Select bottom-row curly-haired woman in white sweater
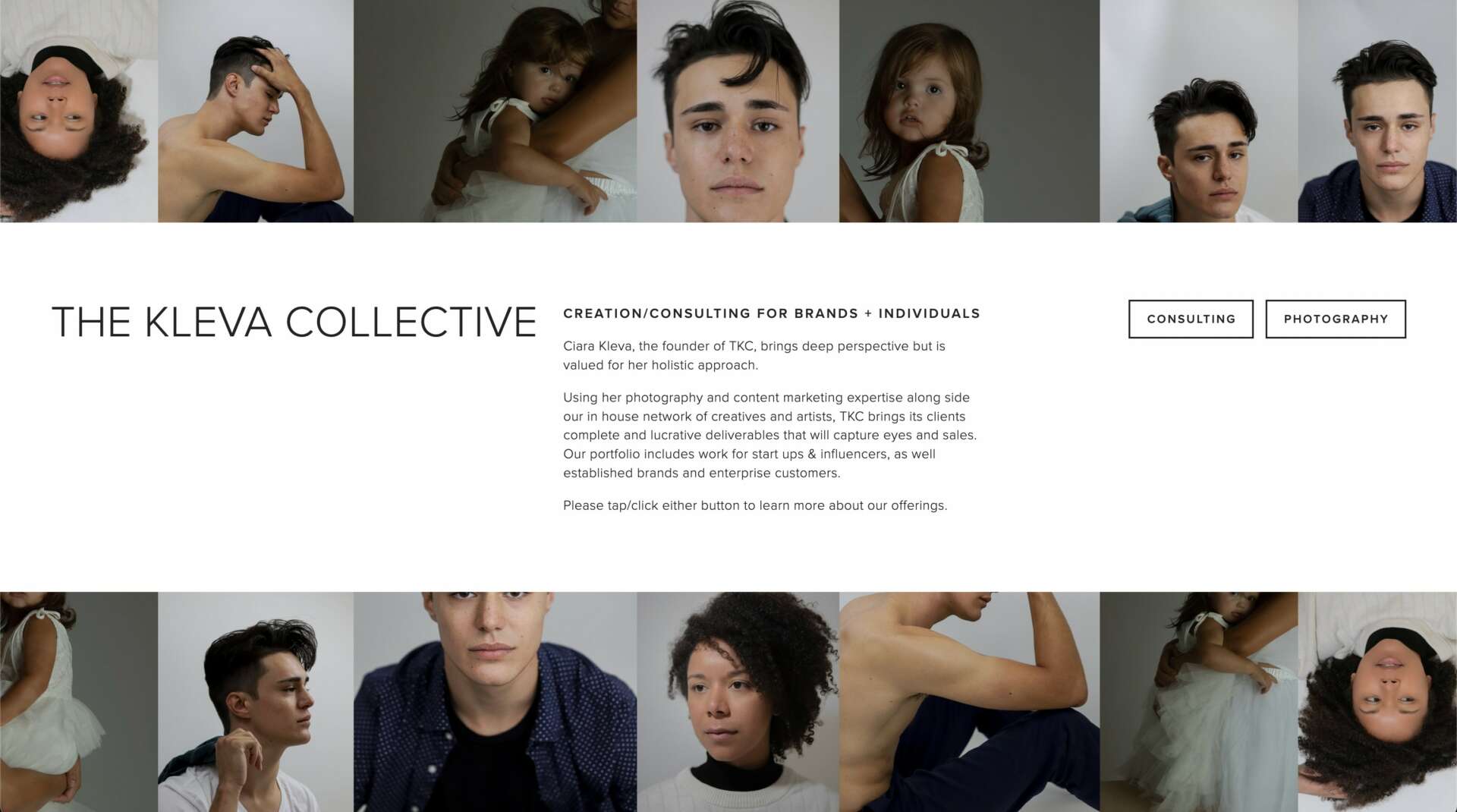1457x812 pixels. coord(738,702)
